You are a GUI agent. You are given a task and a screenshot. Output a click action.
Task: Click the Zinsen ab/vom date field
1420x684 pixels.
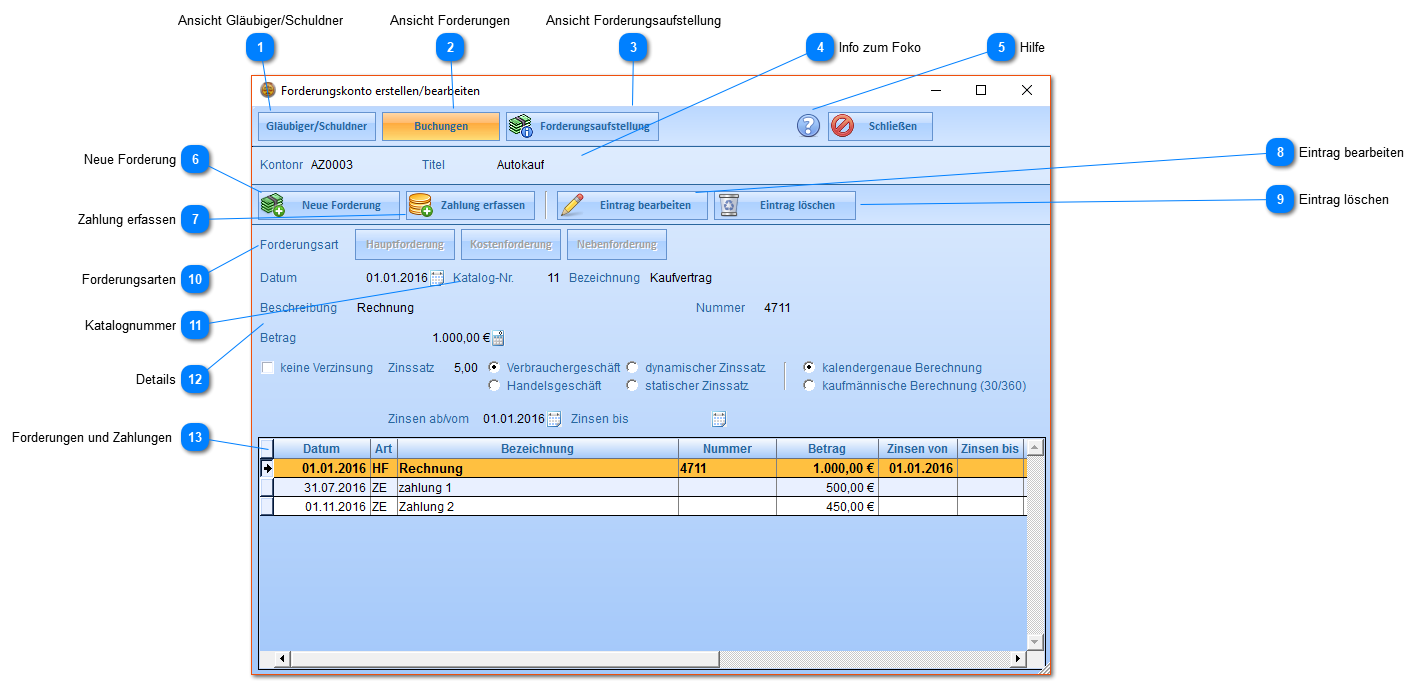pyautogui.click(x=512, y=419)
